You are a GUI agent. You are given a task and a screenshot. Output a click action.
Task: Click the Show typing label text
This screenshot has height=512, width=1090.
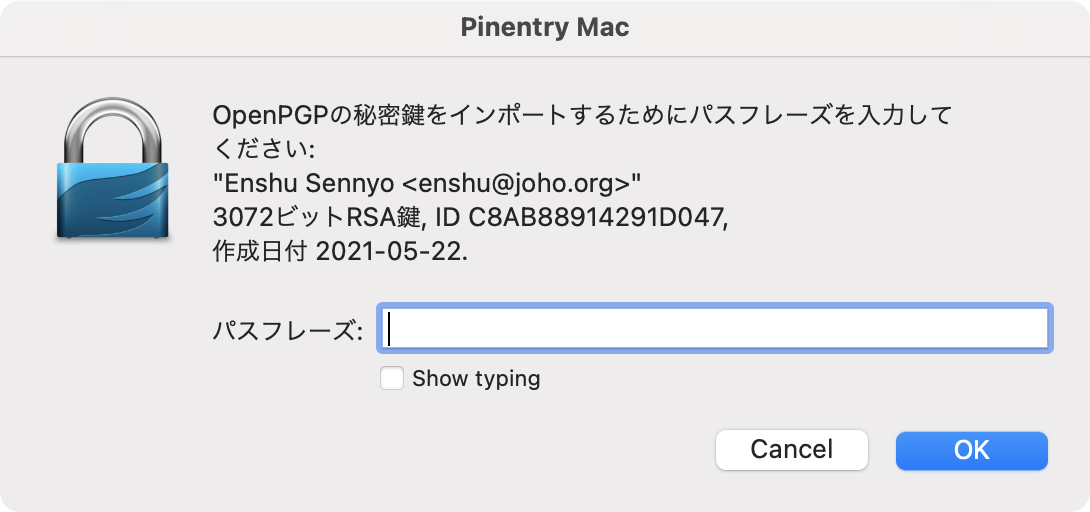point(476,379)
